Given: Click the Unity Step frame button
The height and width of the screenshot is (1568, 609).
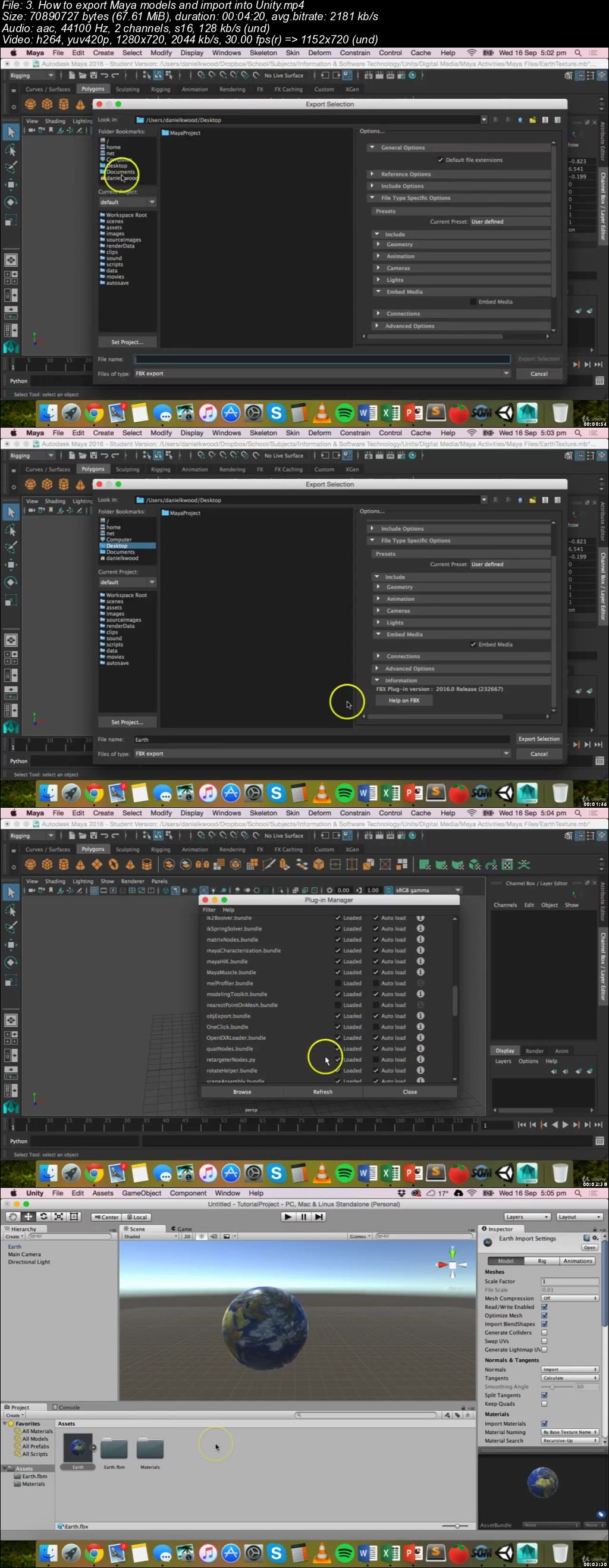Looking at the screenshot, I should [319, 1217].
